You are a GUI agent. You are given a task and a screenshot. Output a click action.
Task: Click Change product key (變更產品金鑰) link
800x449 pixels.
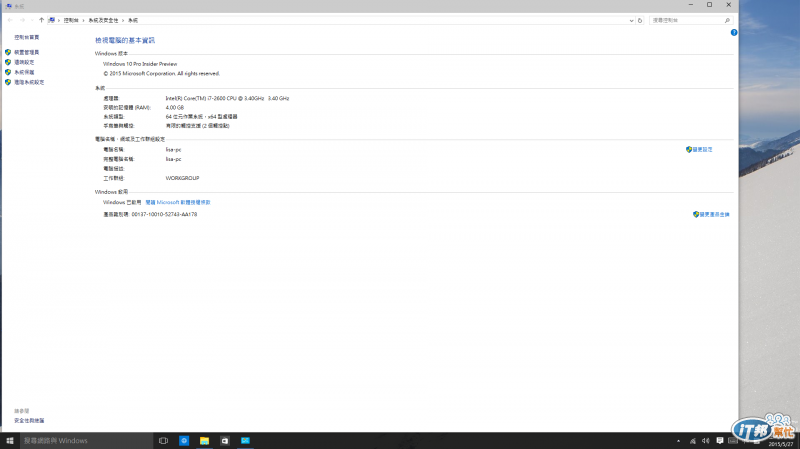[x=714, y=214]
